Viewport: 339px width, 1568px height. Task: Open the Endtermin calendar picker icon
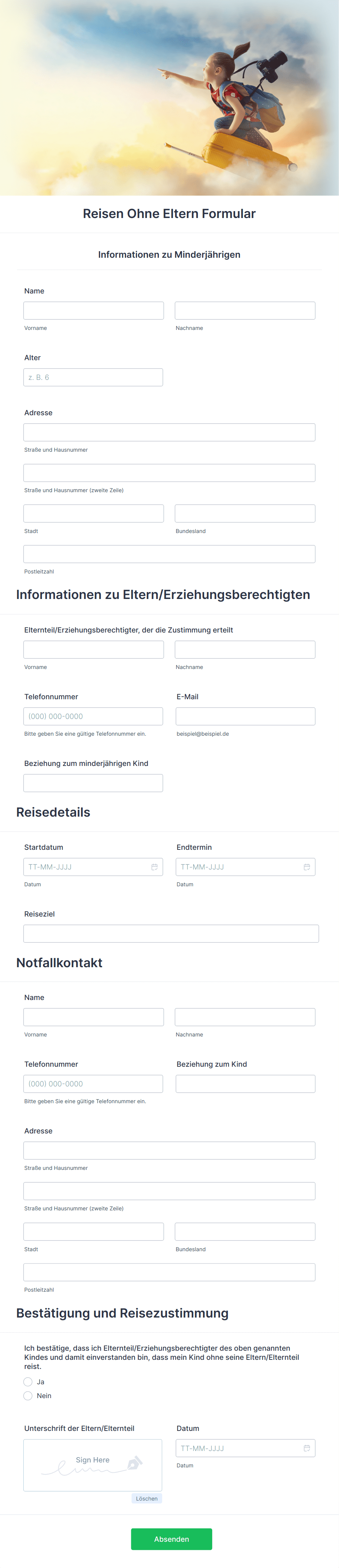click(x=307, y=867)
